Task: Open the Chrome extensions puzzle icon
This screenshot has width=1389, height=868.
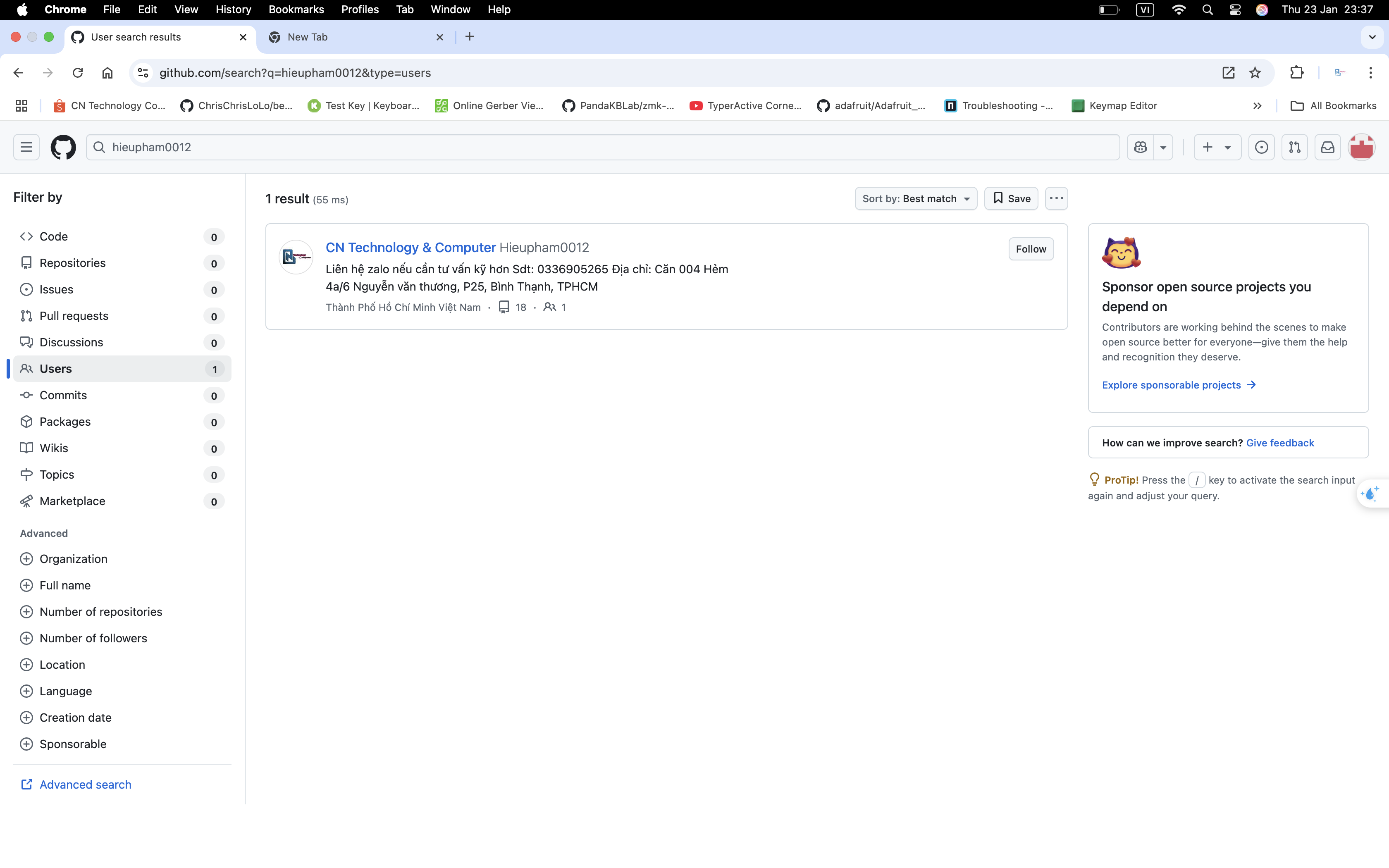Action: pyautogui.click(x=1296, y=73)
